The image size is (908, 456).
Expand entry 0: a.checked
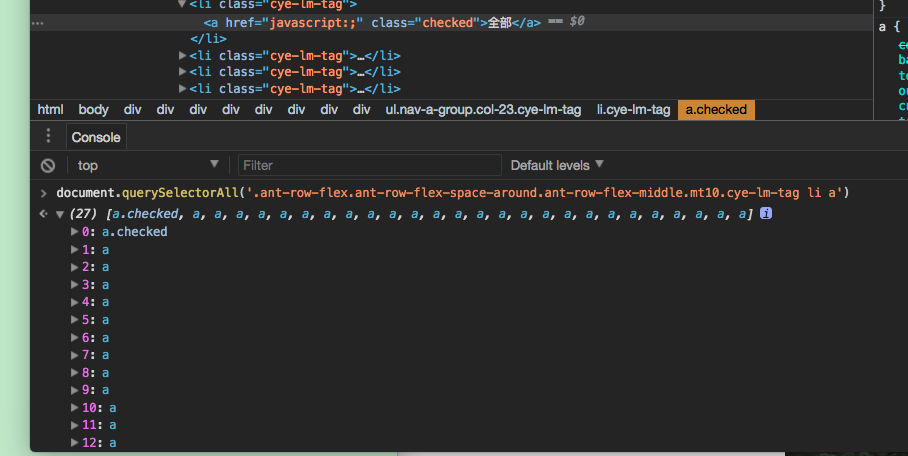click(x=74, y=231)
